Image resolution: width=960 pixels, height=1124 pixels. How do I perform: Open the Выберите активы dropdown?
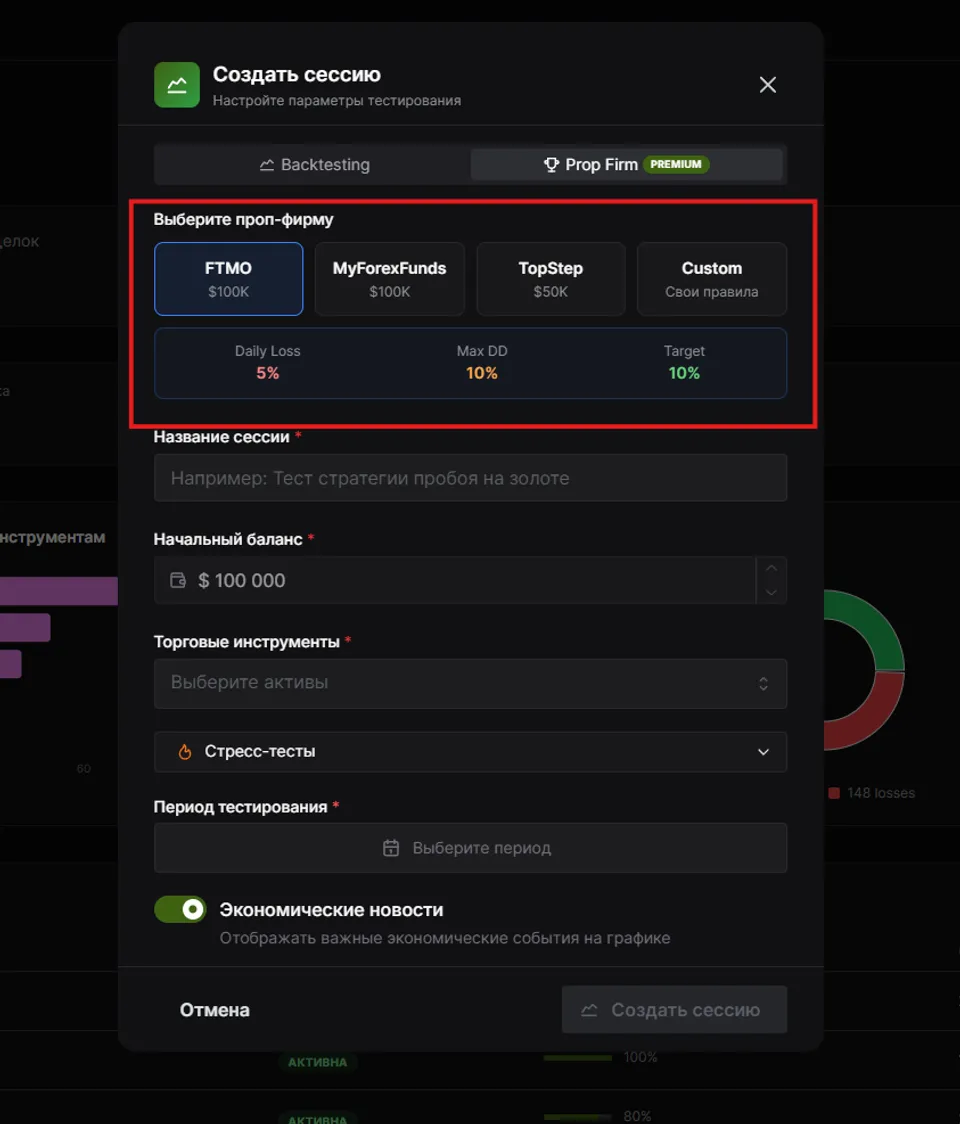click(x=470, y=683)
